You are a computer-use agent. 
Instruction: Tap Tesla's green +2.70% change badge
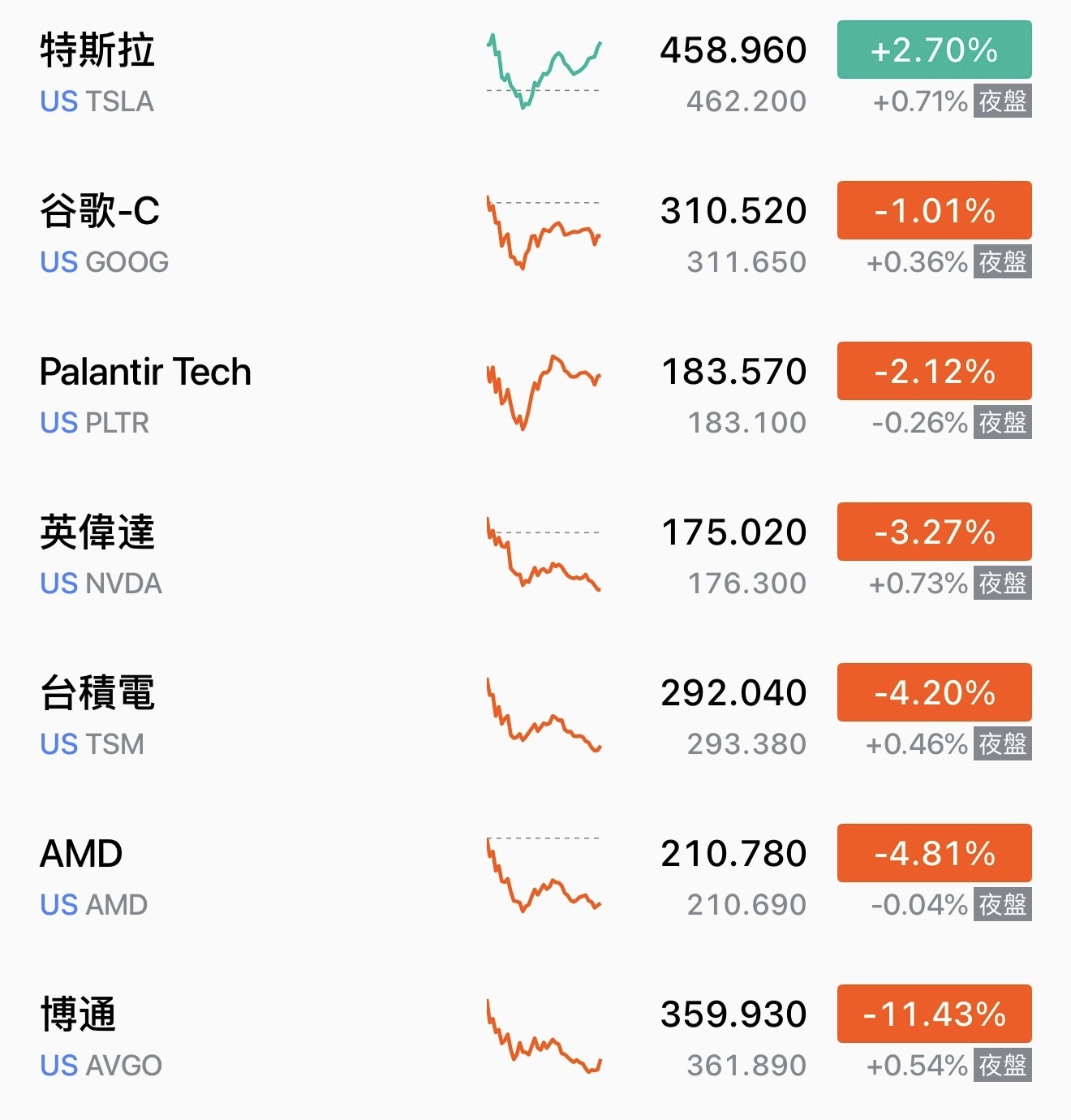pos(934,50)
